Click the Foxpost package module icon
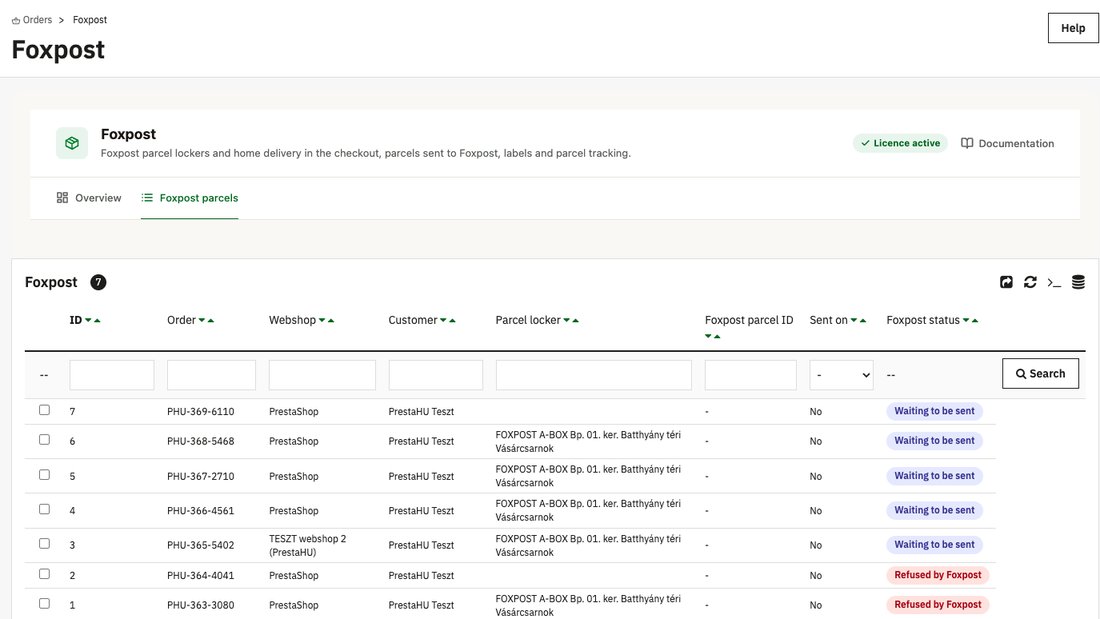Viewport: 1100px width, 619px height. tap(72, 143)
